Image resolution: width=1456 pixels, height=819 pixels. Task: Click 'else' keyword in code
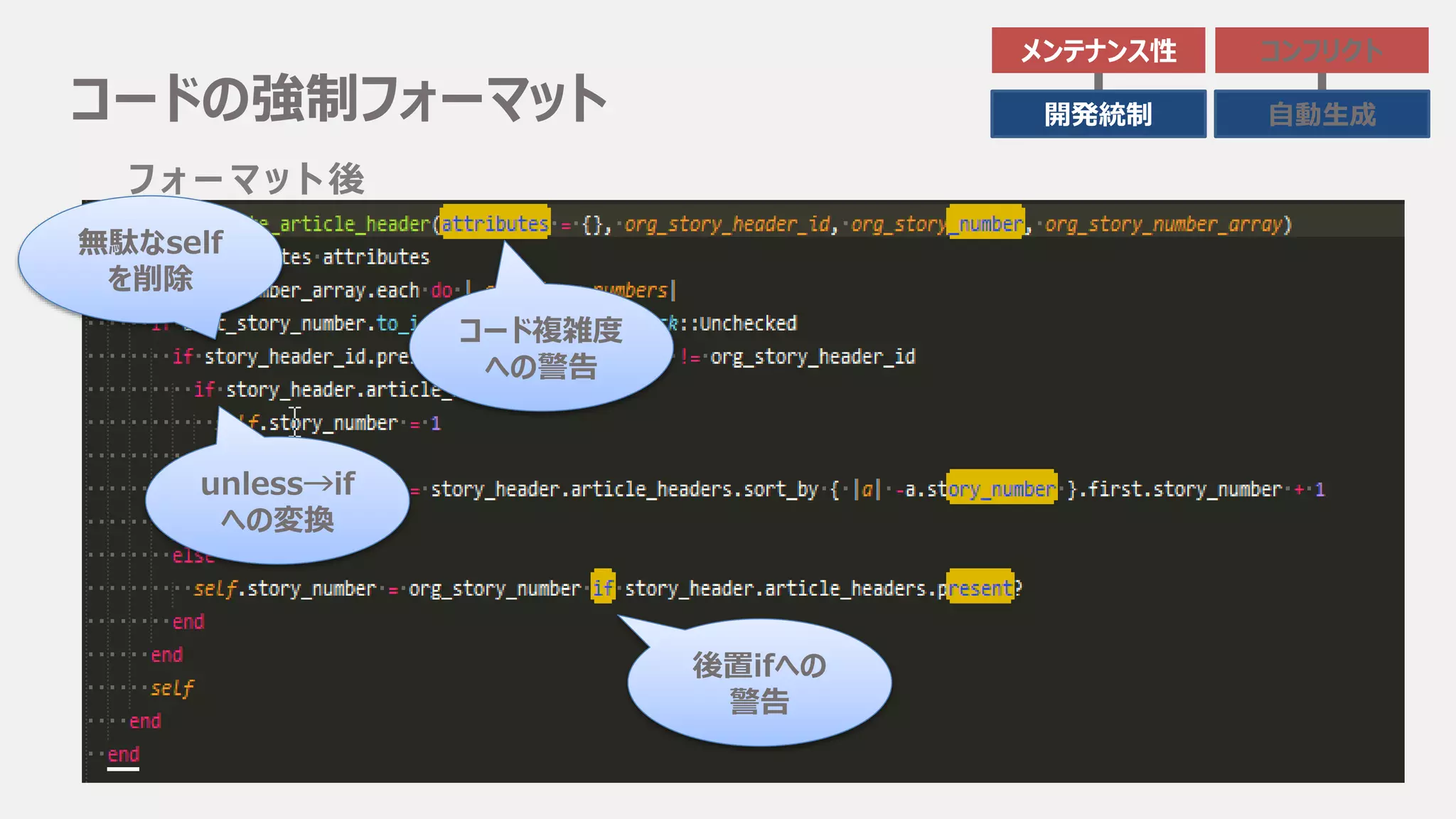(x=193, y=555)
